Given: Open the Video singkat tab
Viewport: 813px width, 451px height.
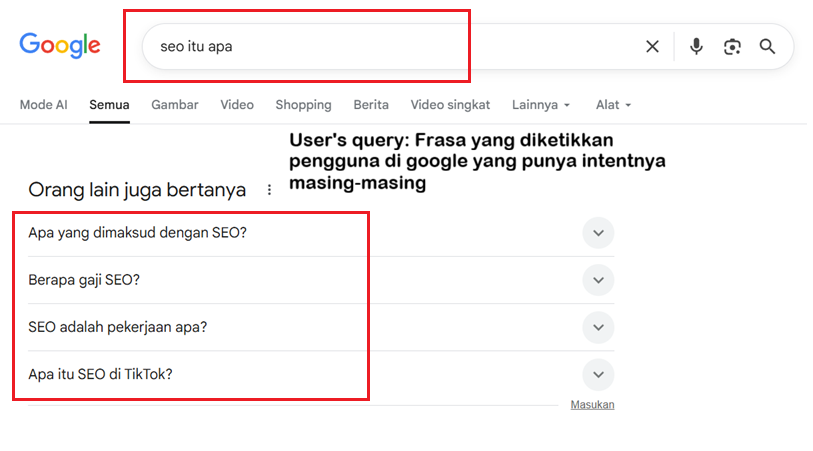Looking at the screenshot, I should pyautogui.click(x=450, y=105).
